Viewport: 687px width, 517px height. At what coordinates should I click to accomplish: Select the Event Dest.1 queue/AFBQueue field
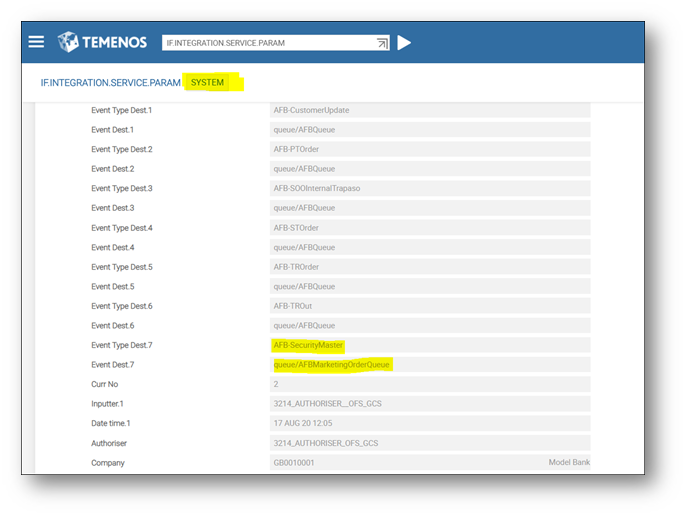(429, 130)
